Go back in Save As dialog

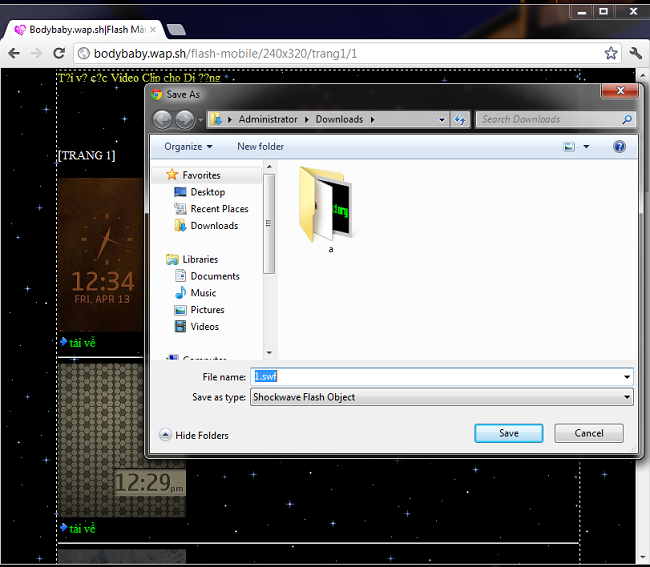tap(162, 120)
